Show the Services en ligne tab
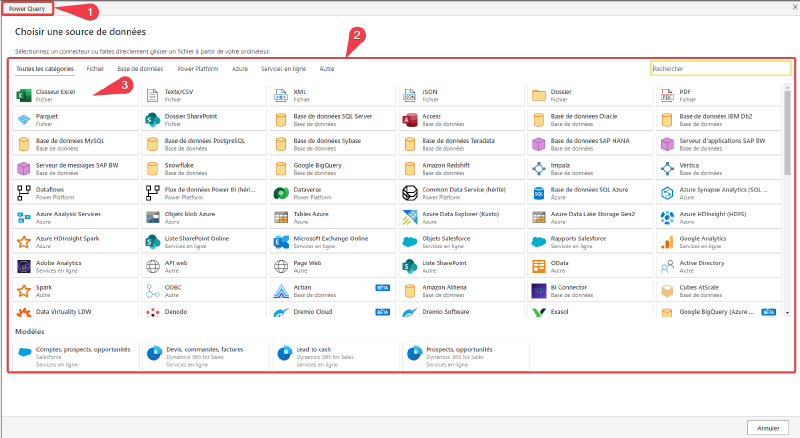 284,69
